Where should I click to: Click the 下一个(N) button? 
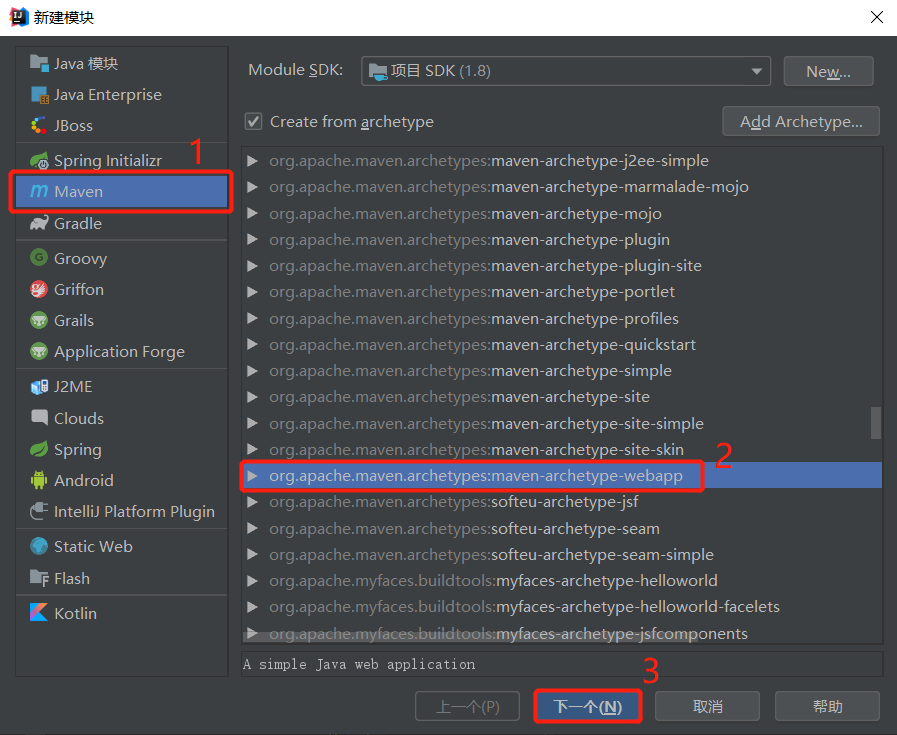click(587, 706)
